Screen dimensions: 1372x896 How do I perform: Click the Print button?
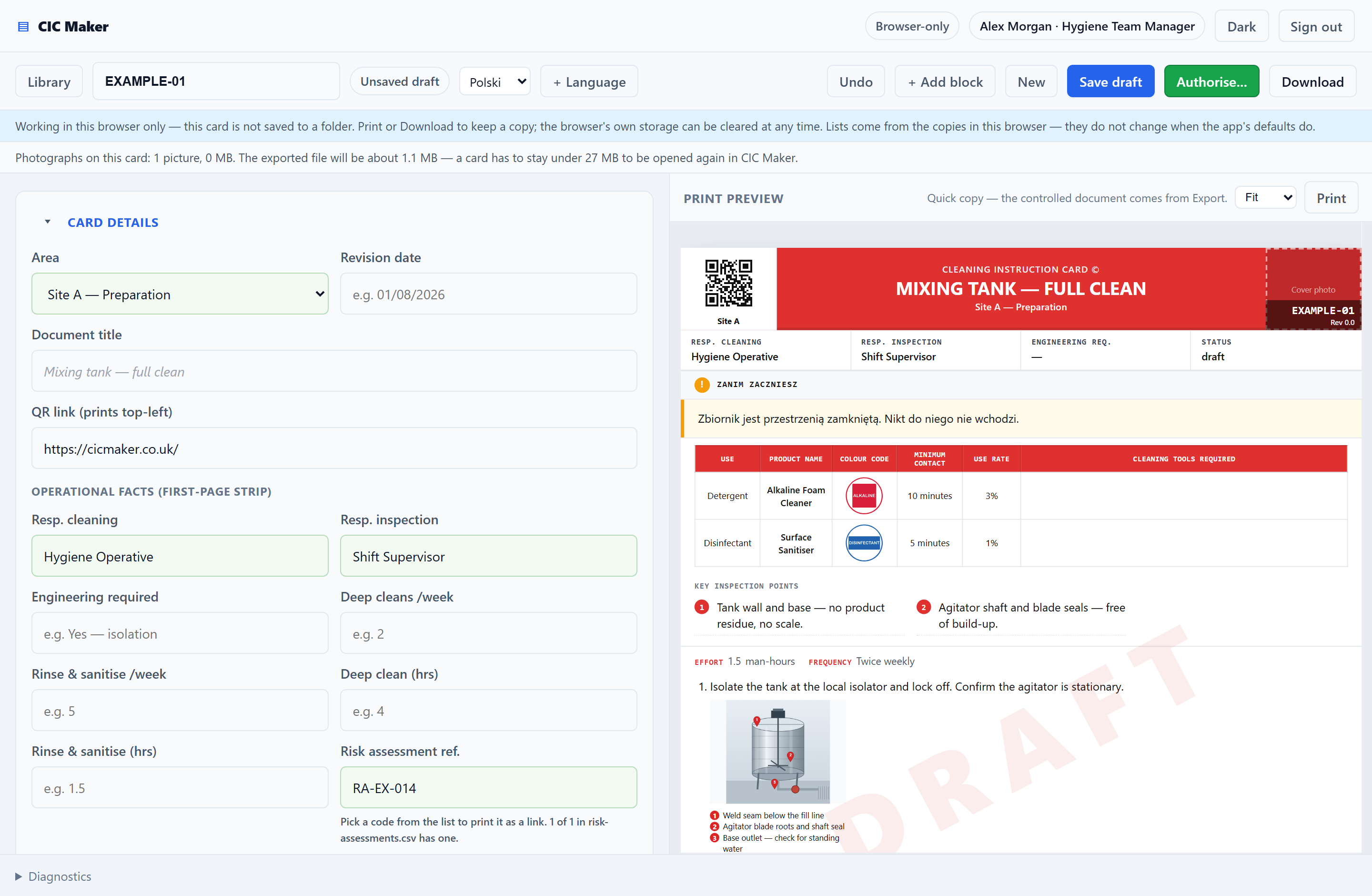[x=1331, y=198]
